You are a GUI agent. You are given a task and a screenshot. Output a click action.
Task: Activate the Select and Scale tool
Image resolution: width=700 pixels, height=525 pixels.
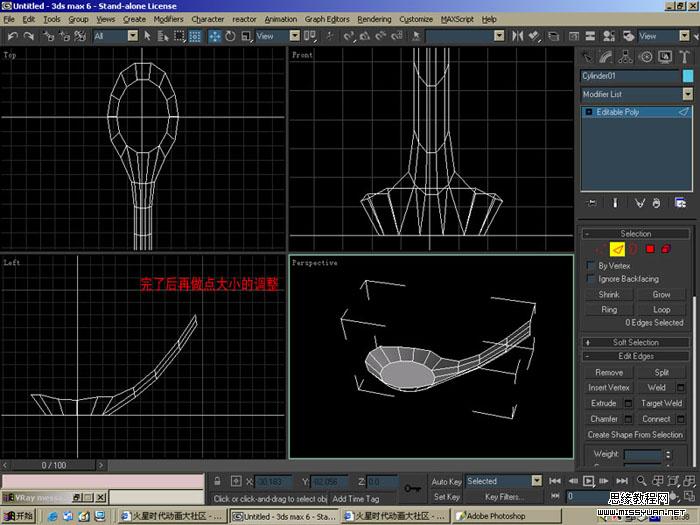click(x=246, y=36)
